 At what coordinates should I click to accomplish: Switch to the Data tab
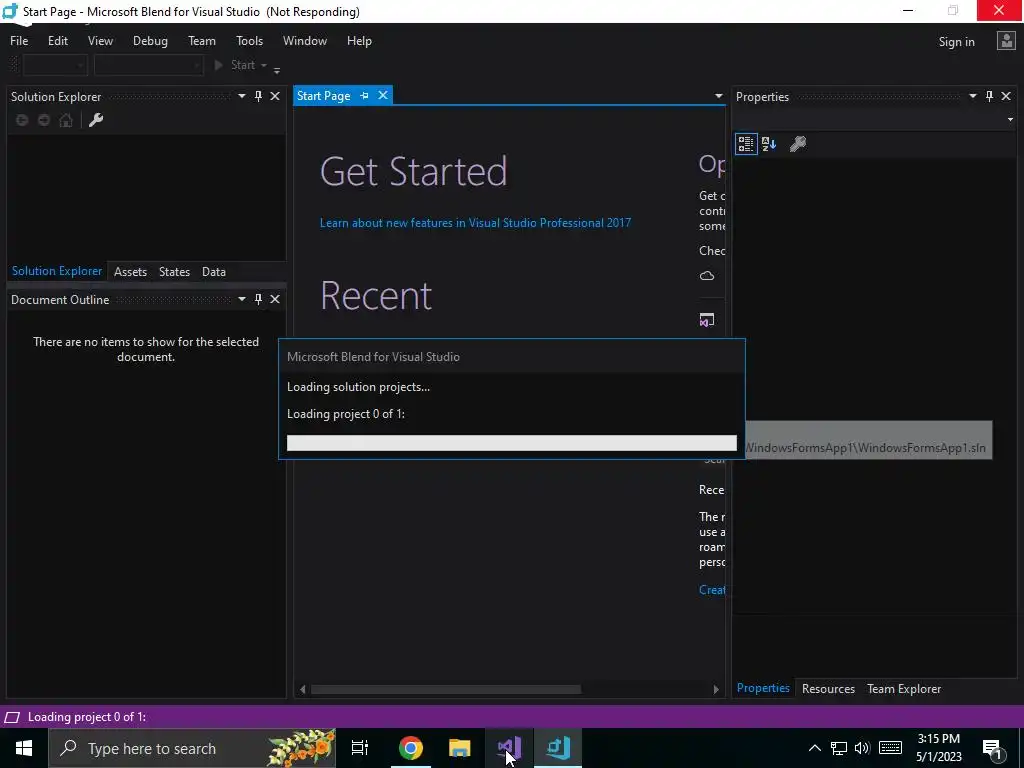point(214,272)
